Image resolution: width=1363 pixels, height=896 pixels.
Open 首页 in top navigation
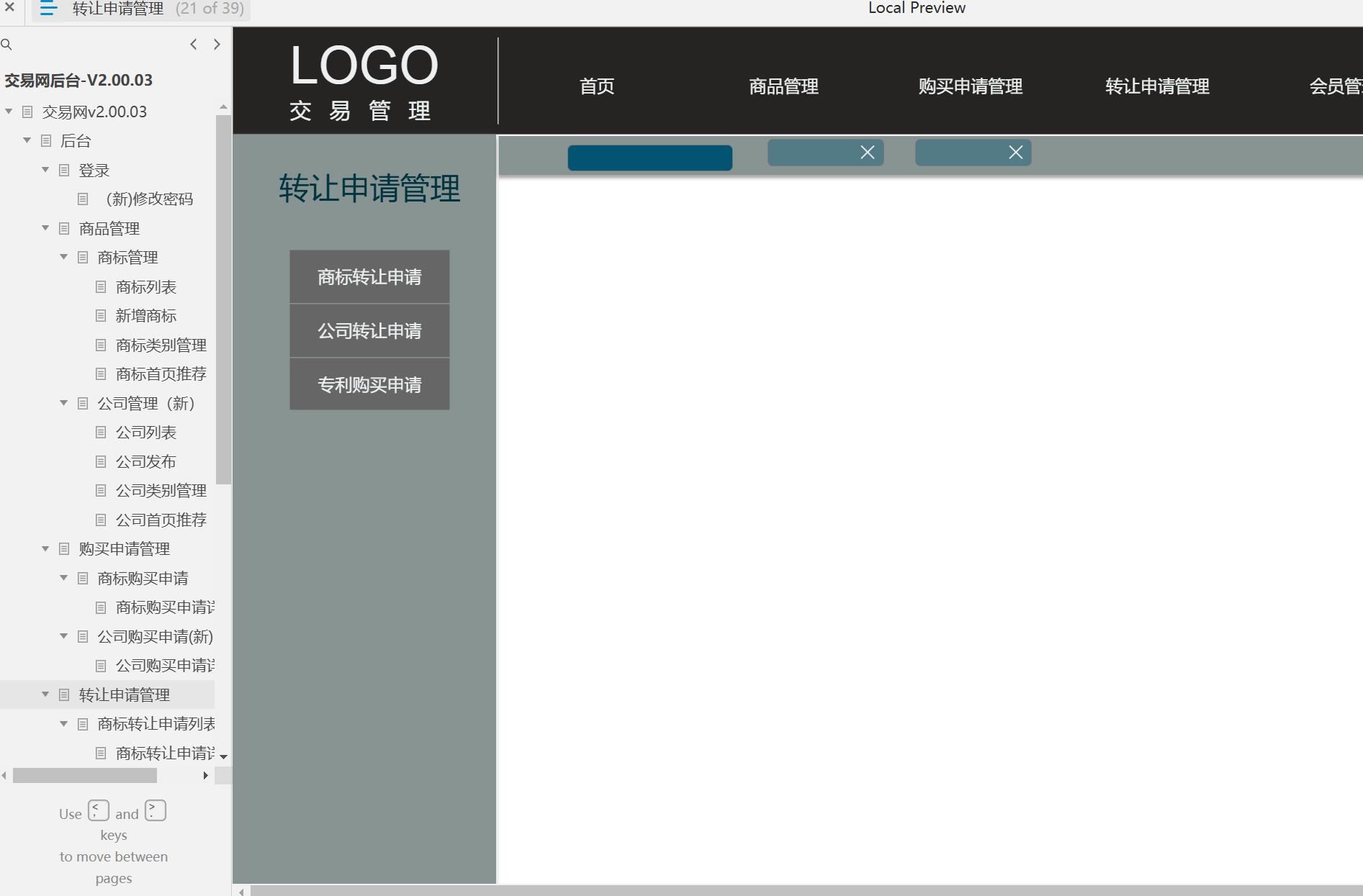click(x=597, y=86)
